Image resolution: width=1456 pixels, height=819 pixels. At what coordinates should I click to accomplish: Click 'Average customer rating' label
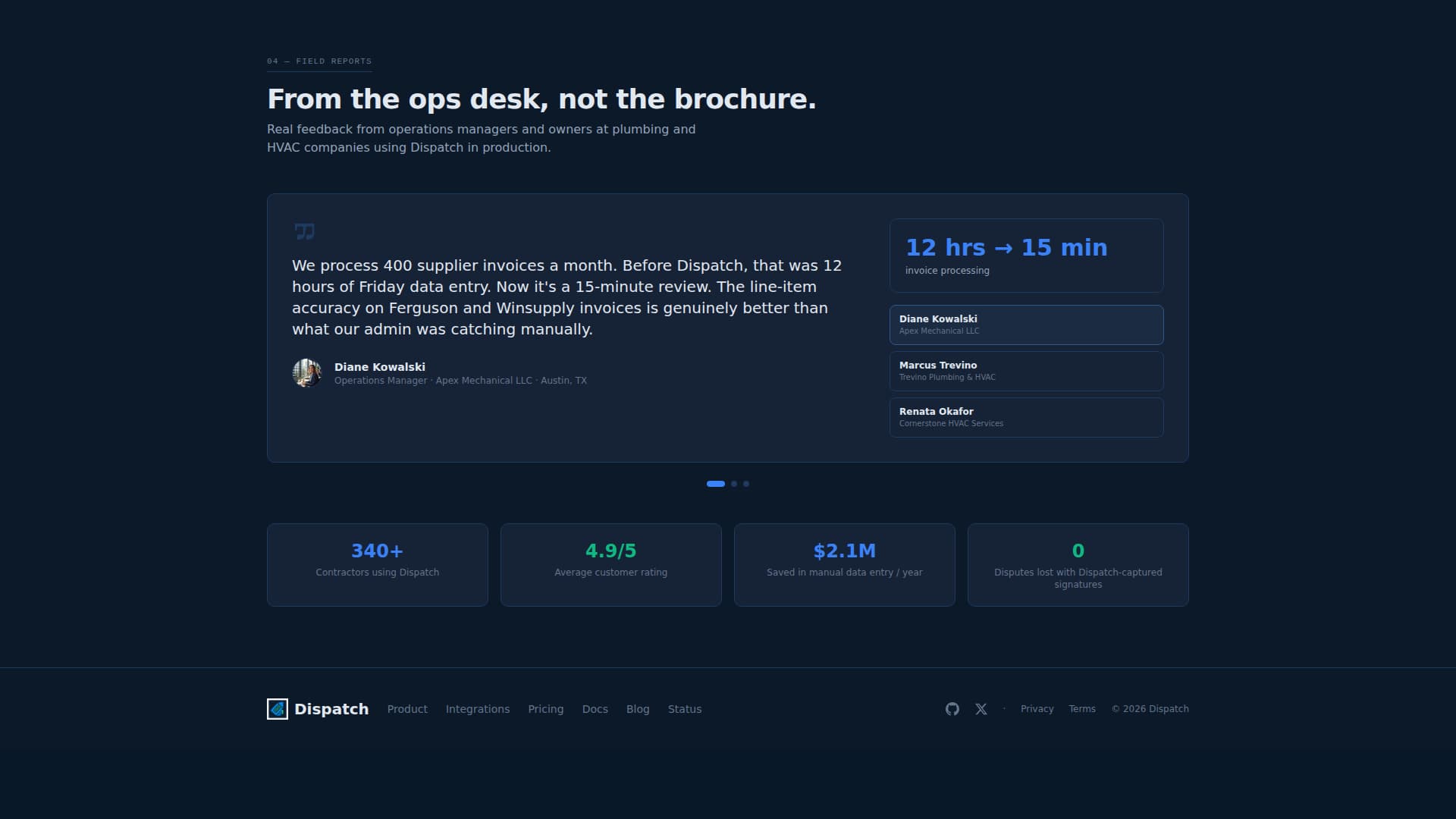[611, 573]
